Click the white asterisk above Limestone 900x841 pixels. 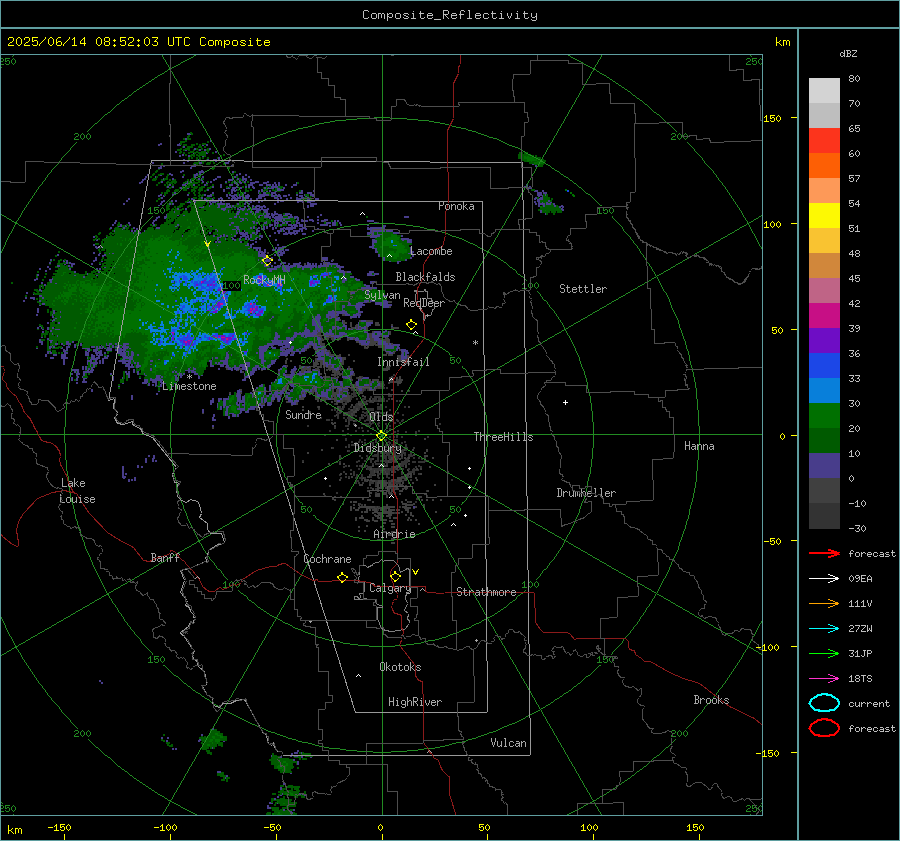pos(189,377)
